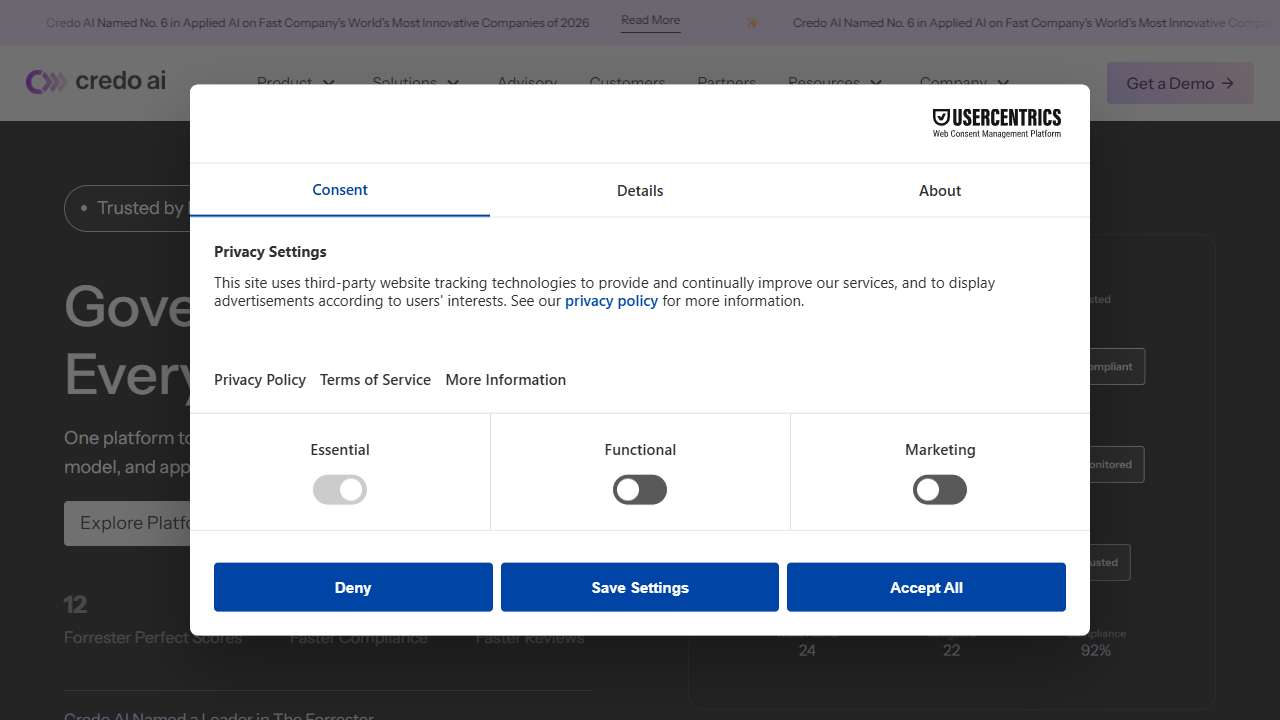Accept all cookies
Image resolution: width=1280 pixels, height=720 pixels.
click(x=926, y=588)
